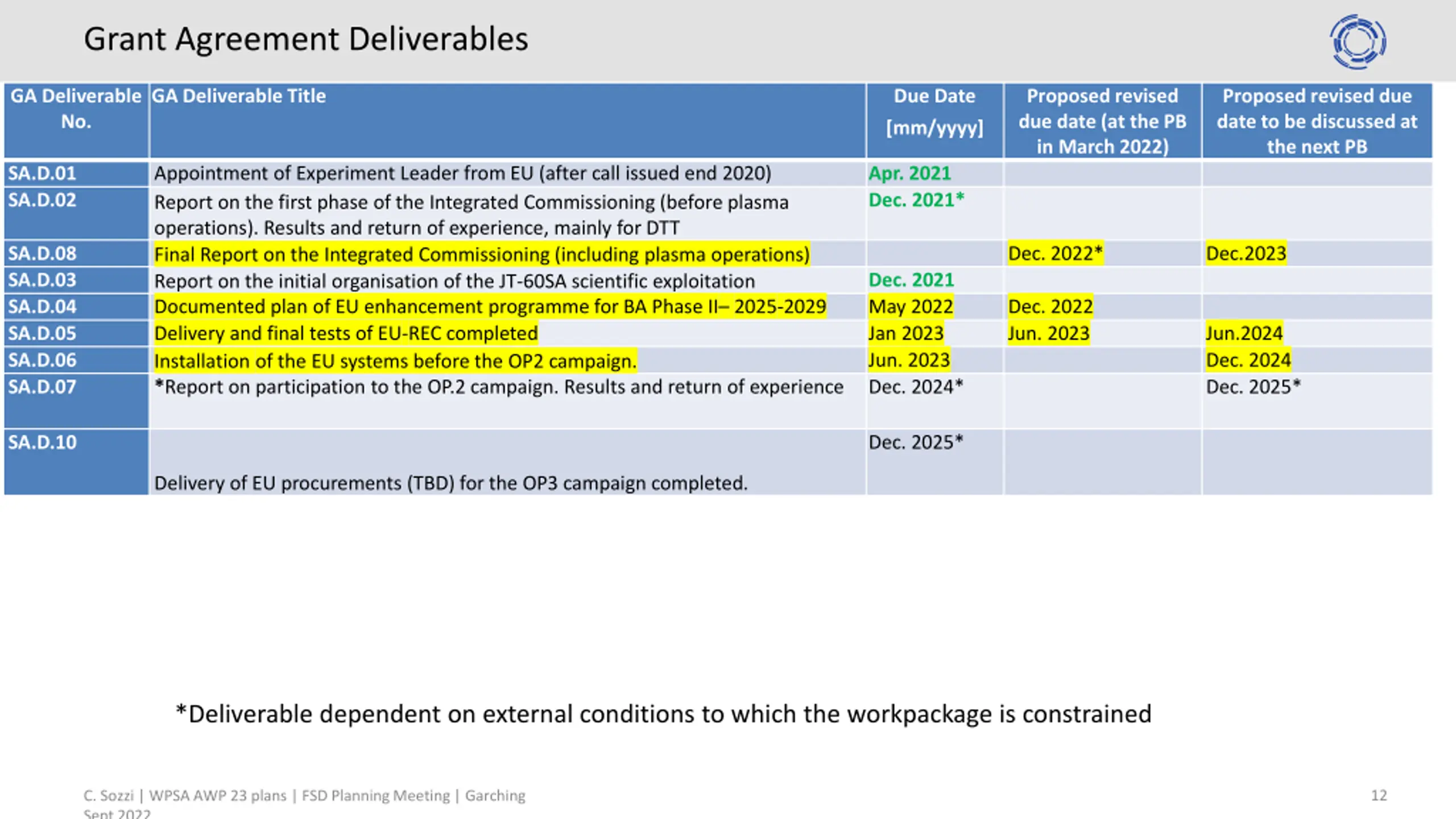The image size is (1456, 819).
Task: Click Documented plan of EU enhancement programme
Action: (490, 307)
